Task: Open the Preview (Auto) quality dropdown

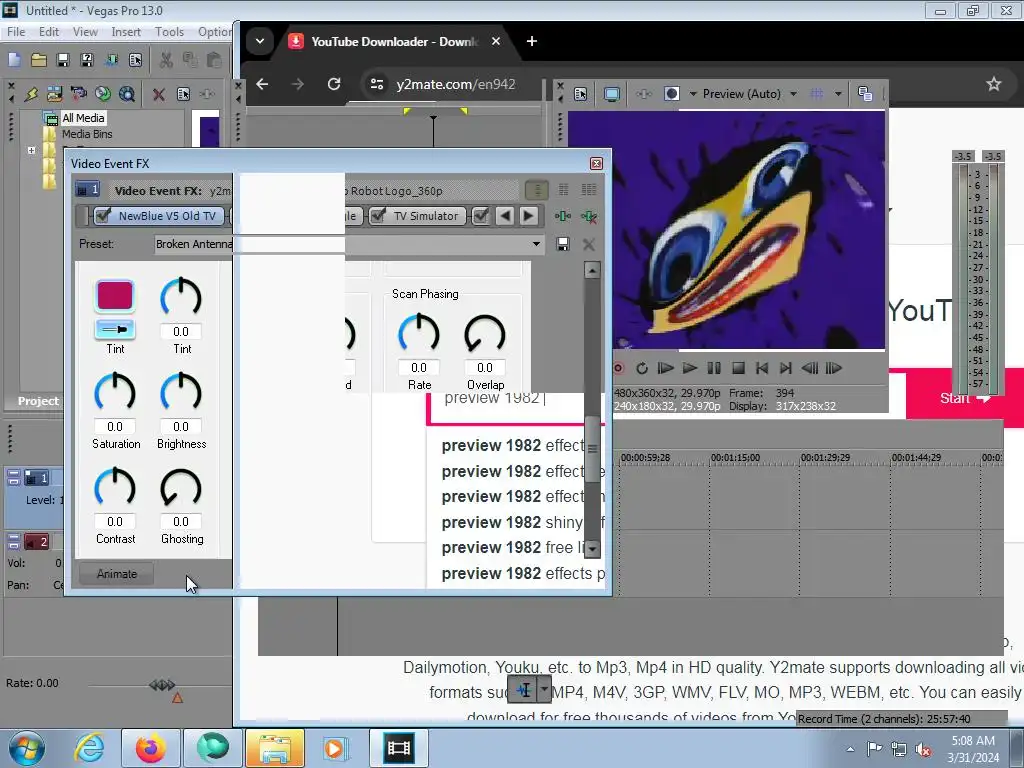Action: (793, 93)
